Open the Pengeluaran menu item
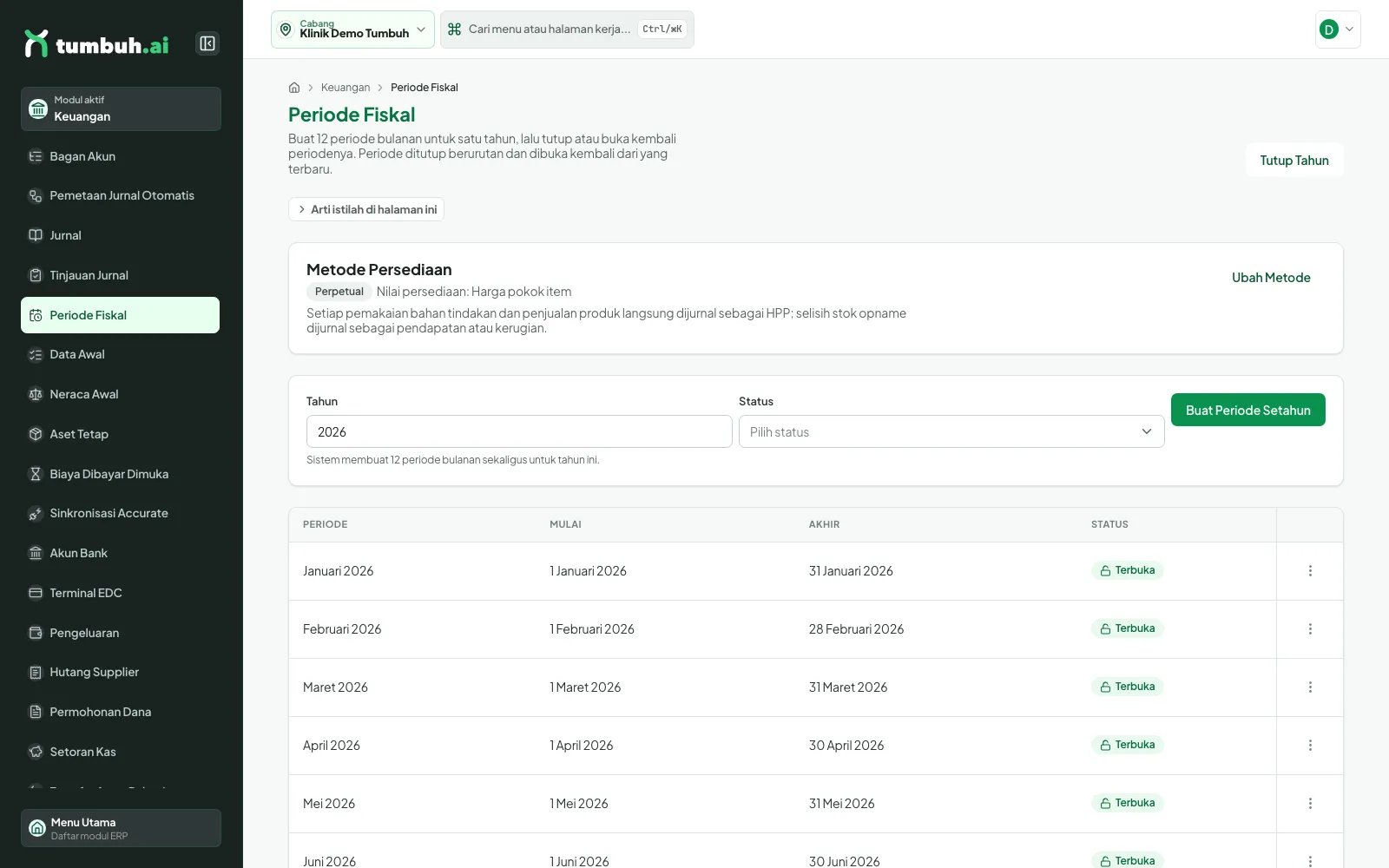1389x868 pixels. [x=121, y=633]
